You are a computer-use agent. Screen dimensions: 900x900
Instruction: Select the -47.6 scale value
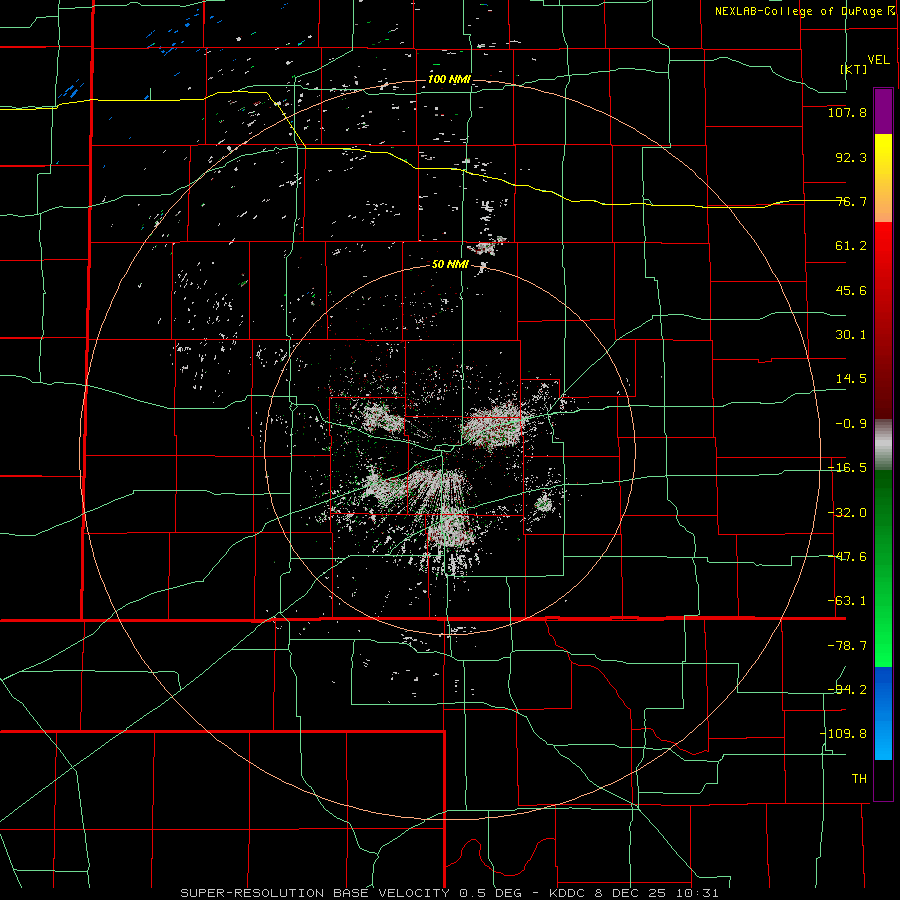tap(847, 557)
